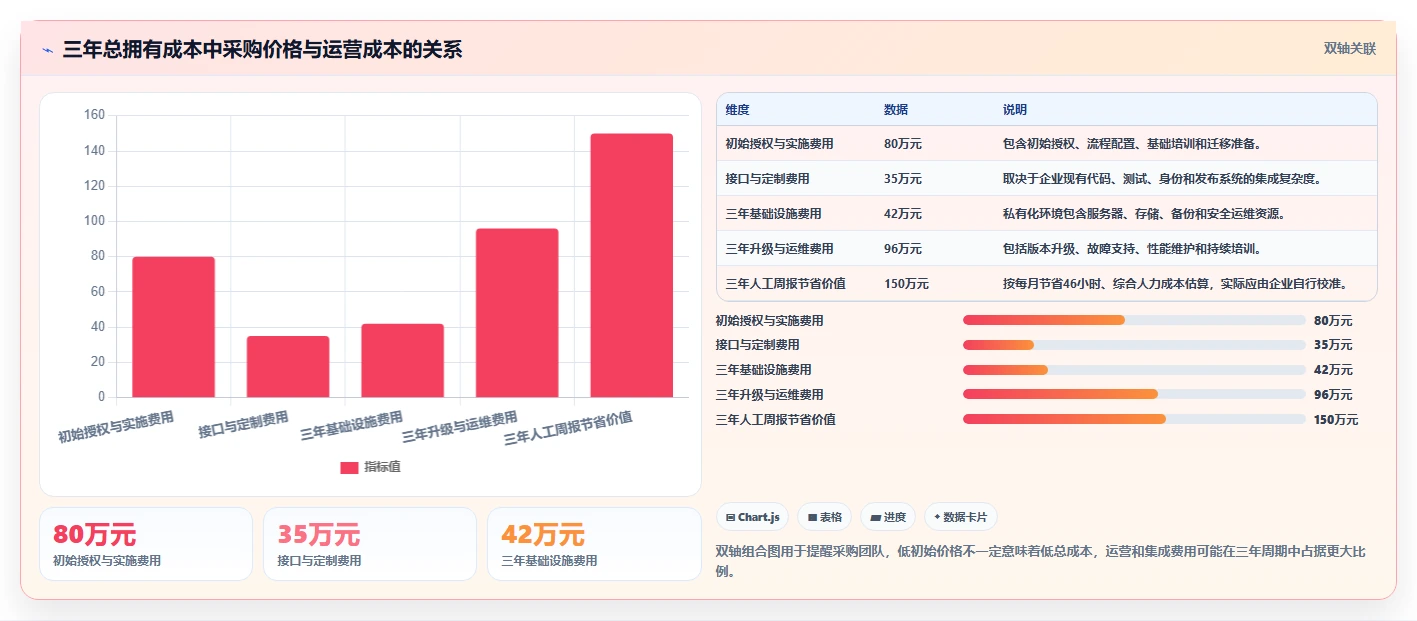Click the 160 y-axis tick label

94,115
